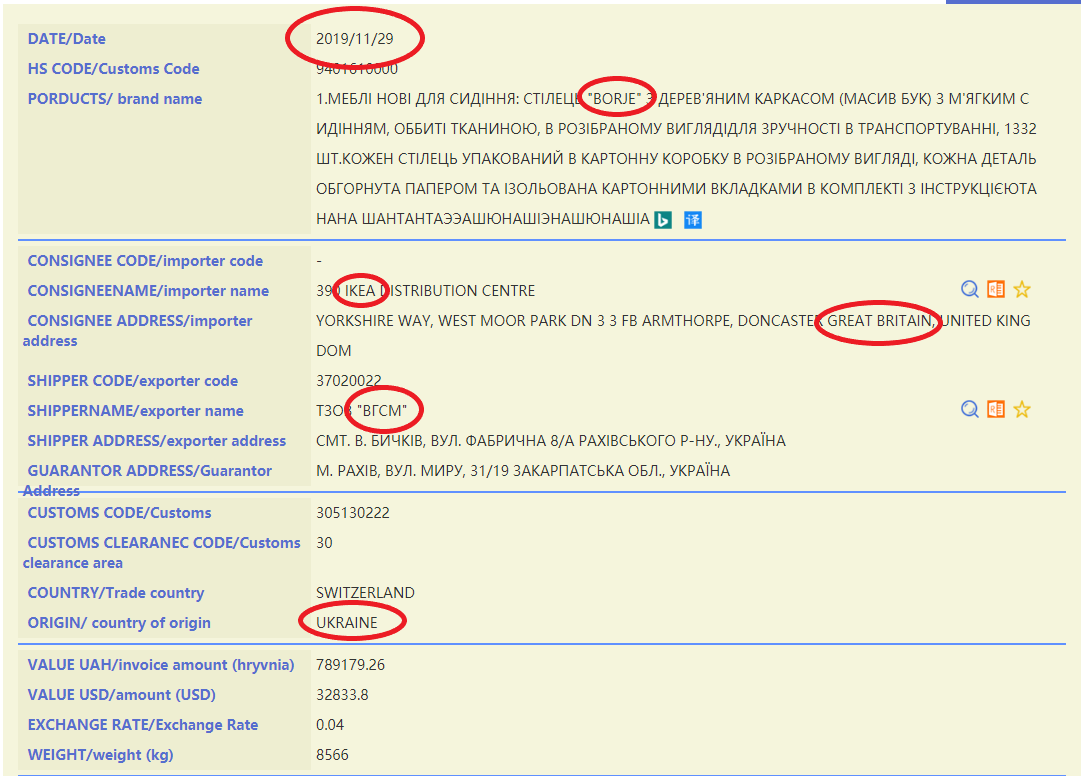Viewport: 1082px width, 776px height.
Task: Select the weight value 8566
Action: click(333, 755)
